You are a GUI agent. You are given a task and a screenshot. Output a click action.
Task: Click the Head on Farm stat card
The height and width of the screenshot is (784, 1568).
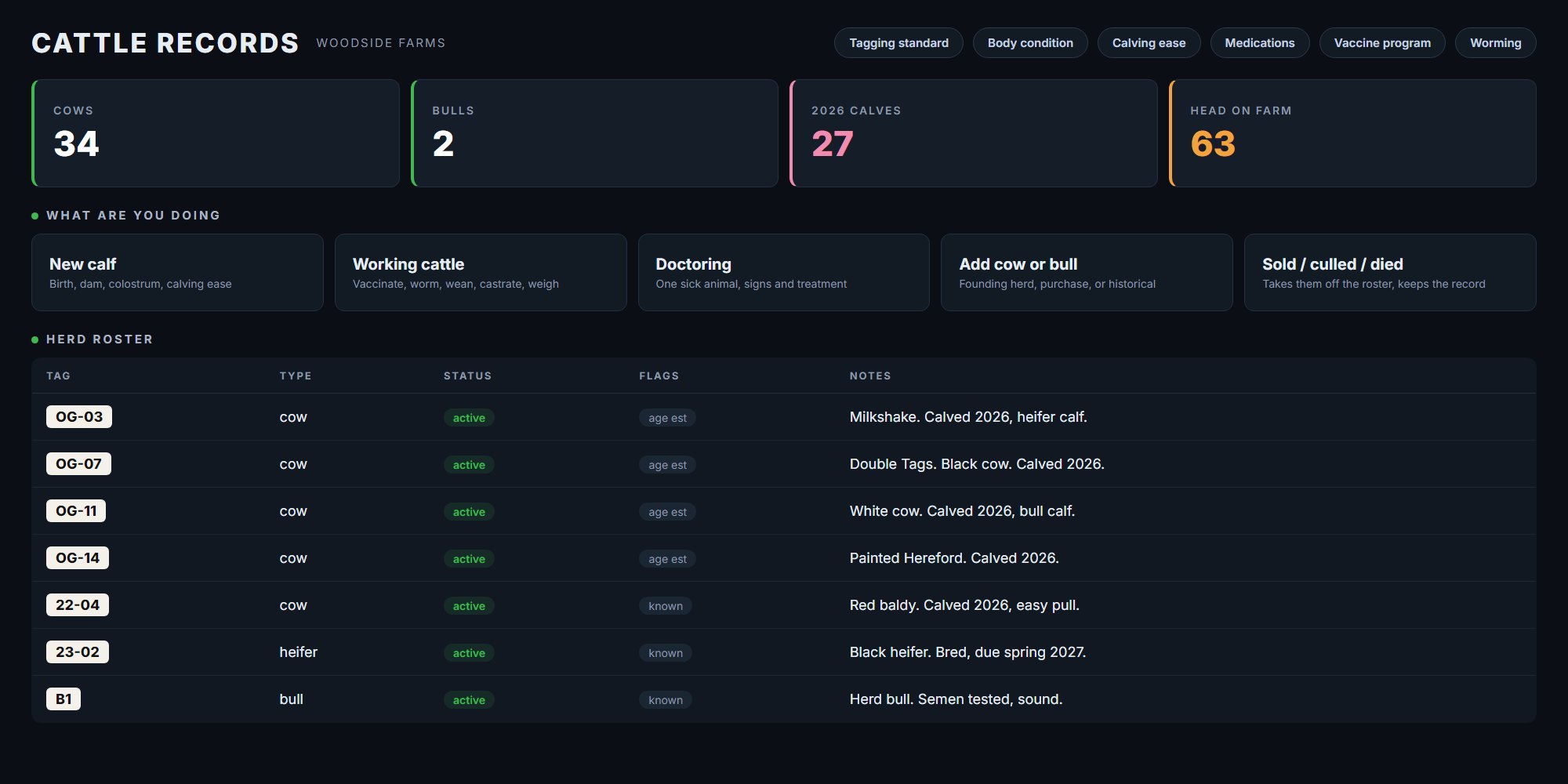[x=1352, y=133]
